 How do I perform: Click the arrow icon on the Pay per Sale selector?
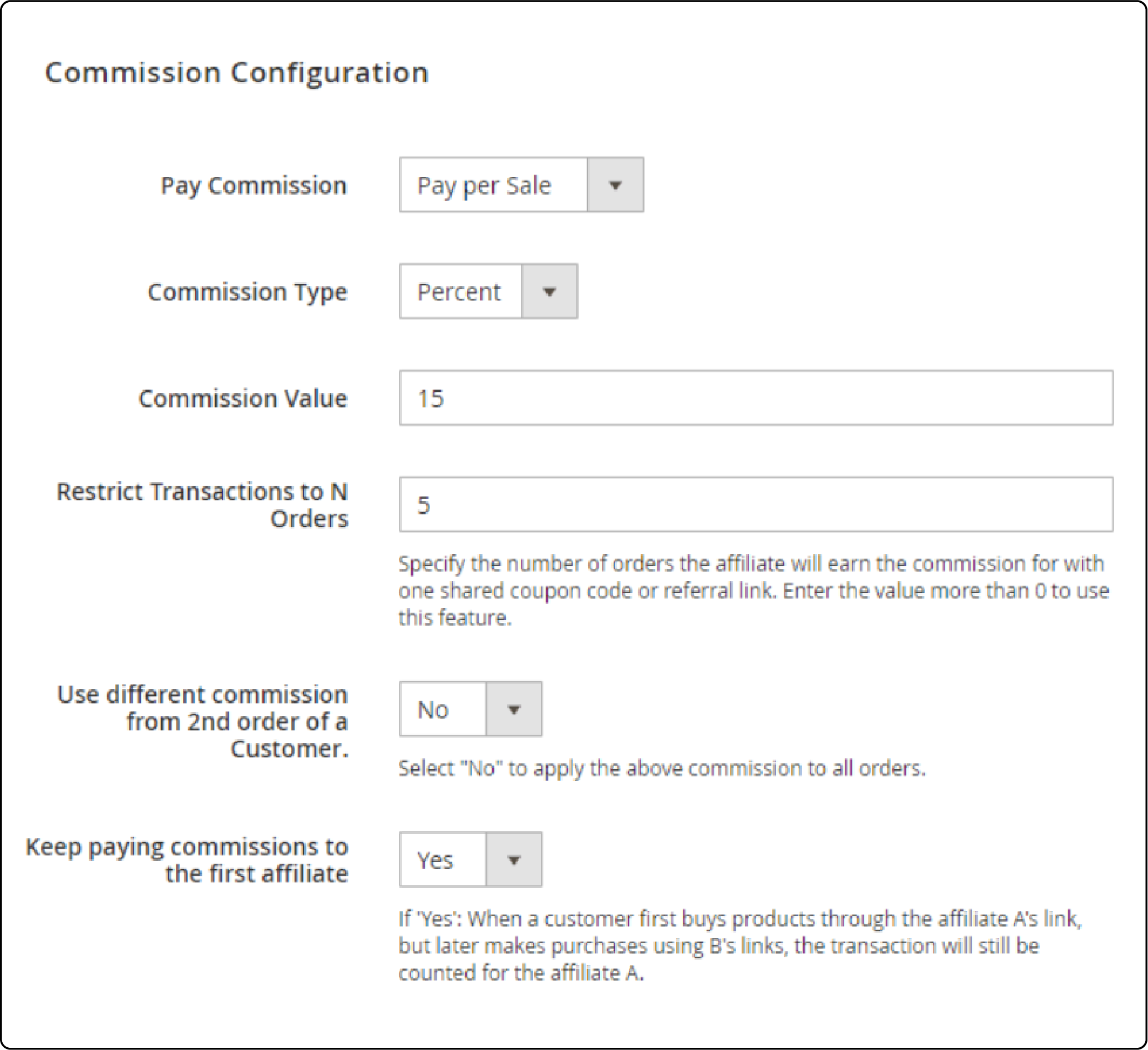[616, 185]
